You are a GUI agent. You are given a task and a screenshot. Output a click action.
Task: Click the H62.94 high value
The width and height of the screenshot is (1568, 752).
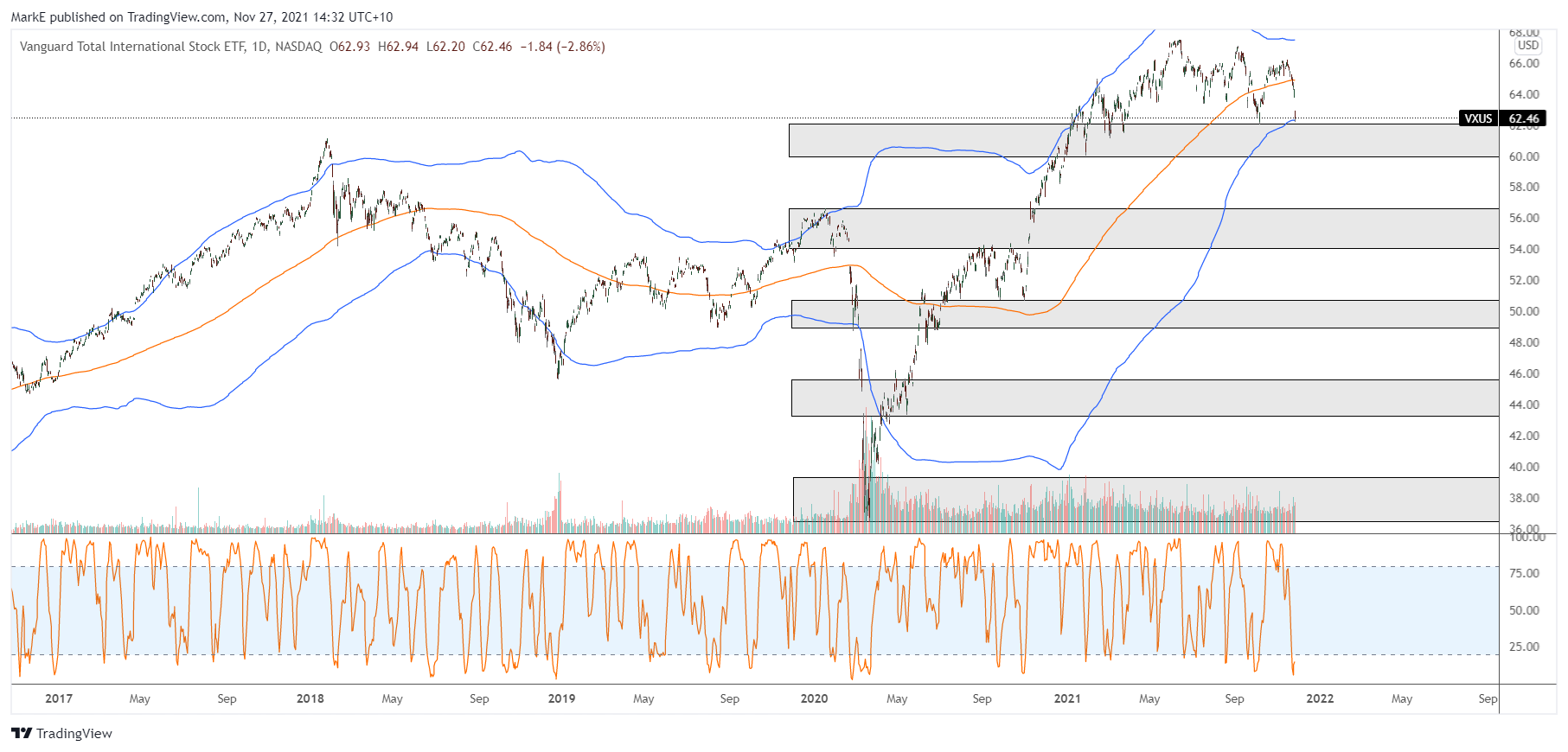(398, 47)
